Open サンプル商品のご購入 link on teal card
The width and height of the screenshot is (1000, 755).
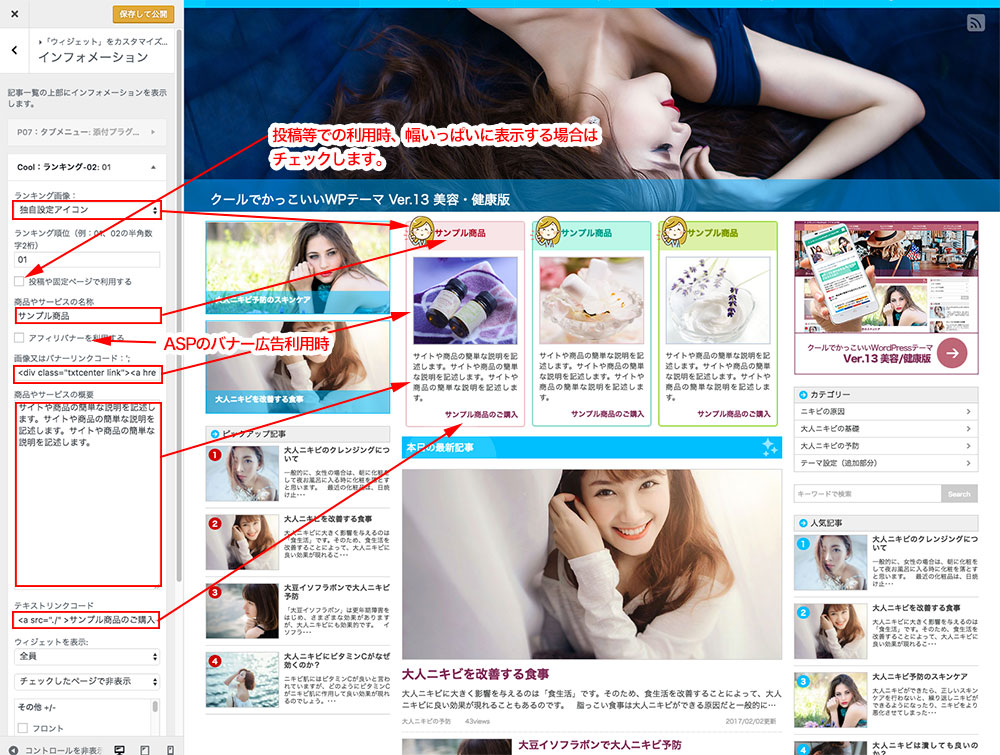[607, 414]
